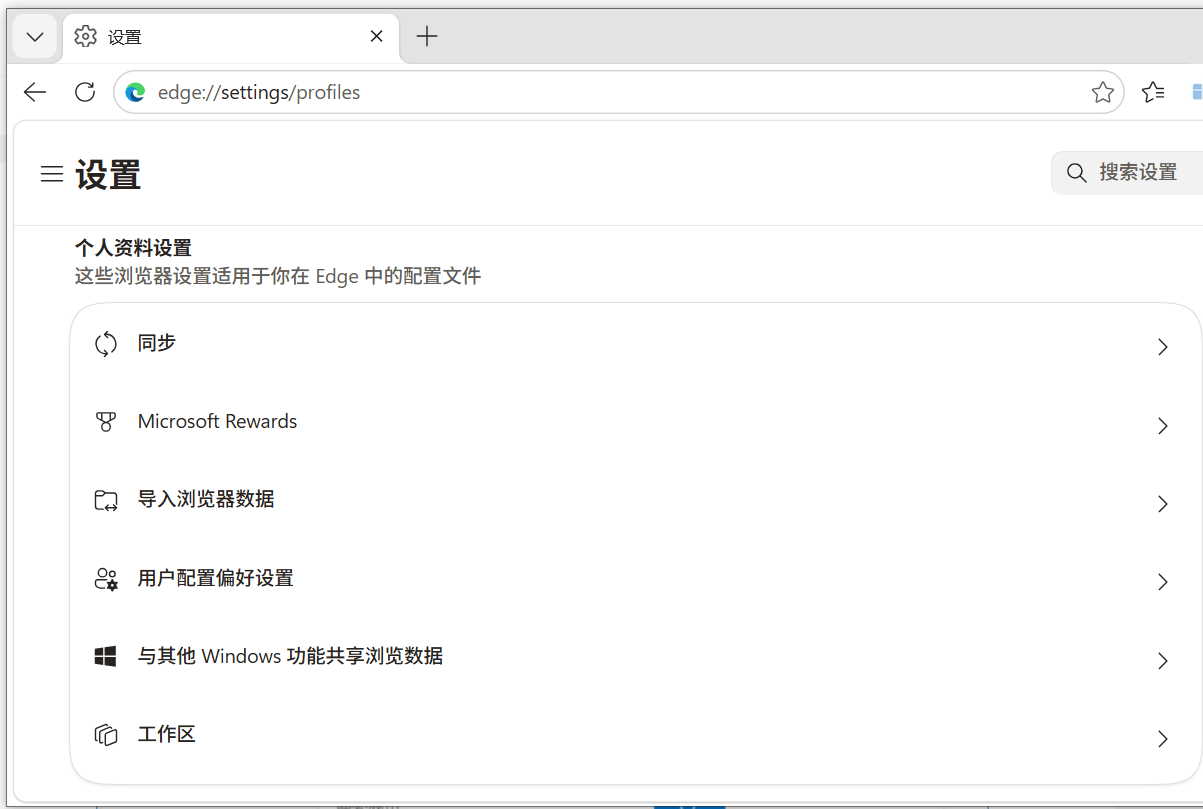Click the 搜索设置 search box
The width and height of the screenshot is (1203, 809).
[1127, 173]
